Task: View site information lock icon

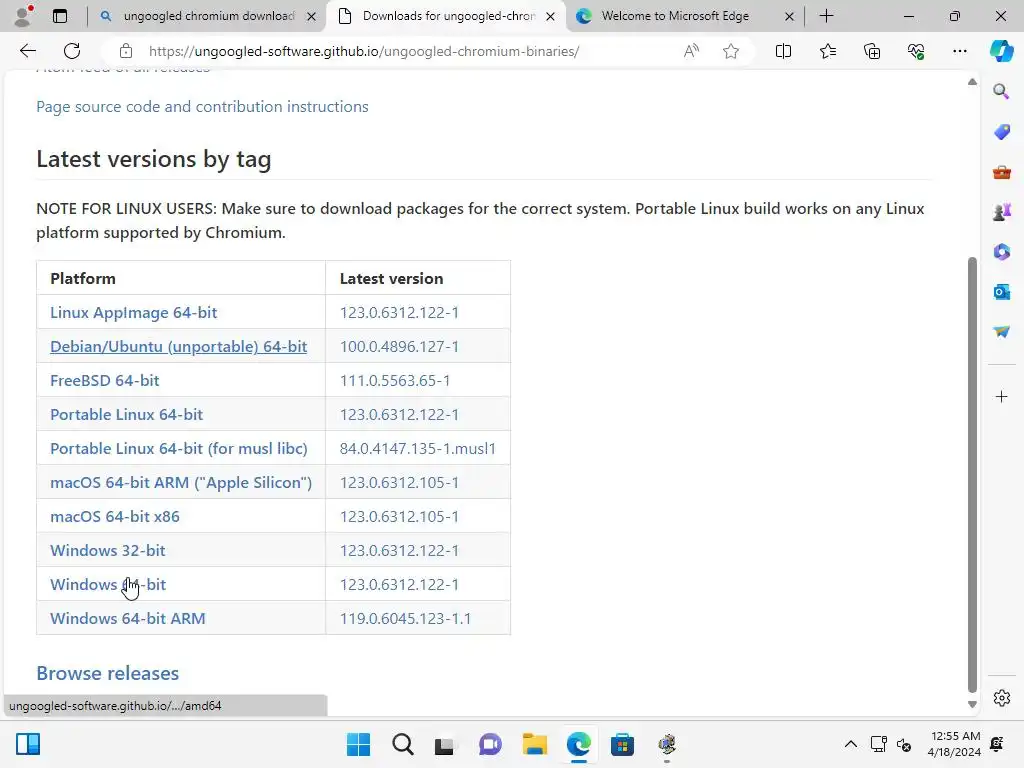Action: [x=126, y=51]
